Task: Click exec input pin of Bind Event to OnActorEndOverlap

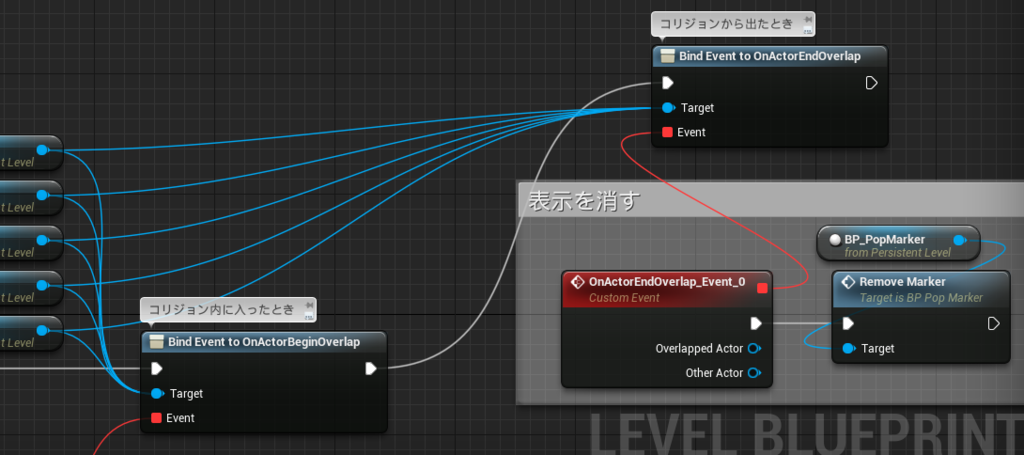Action: (x=667, y=83)
